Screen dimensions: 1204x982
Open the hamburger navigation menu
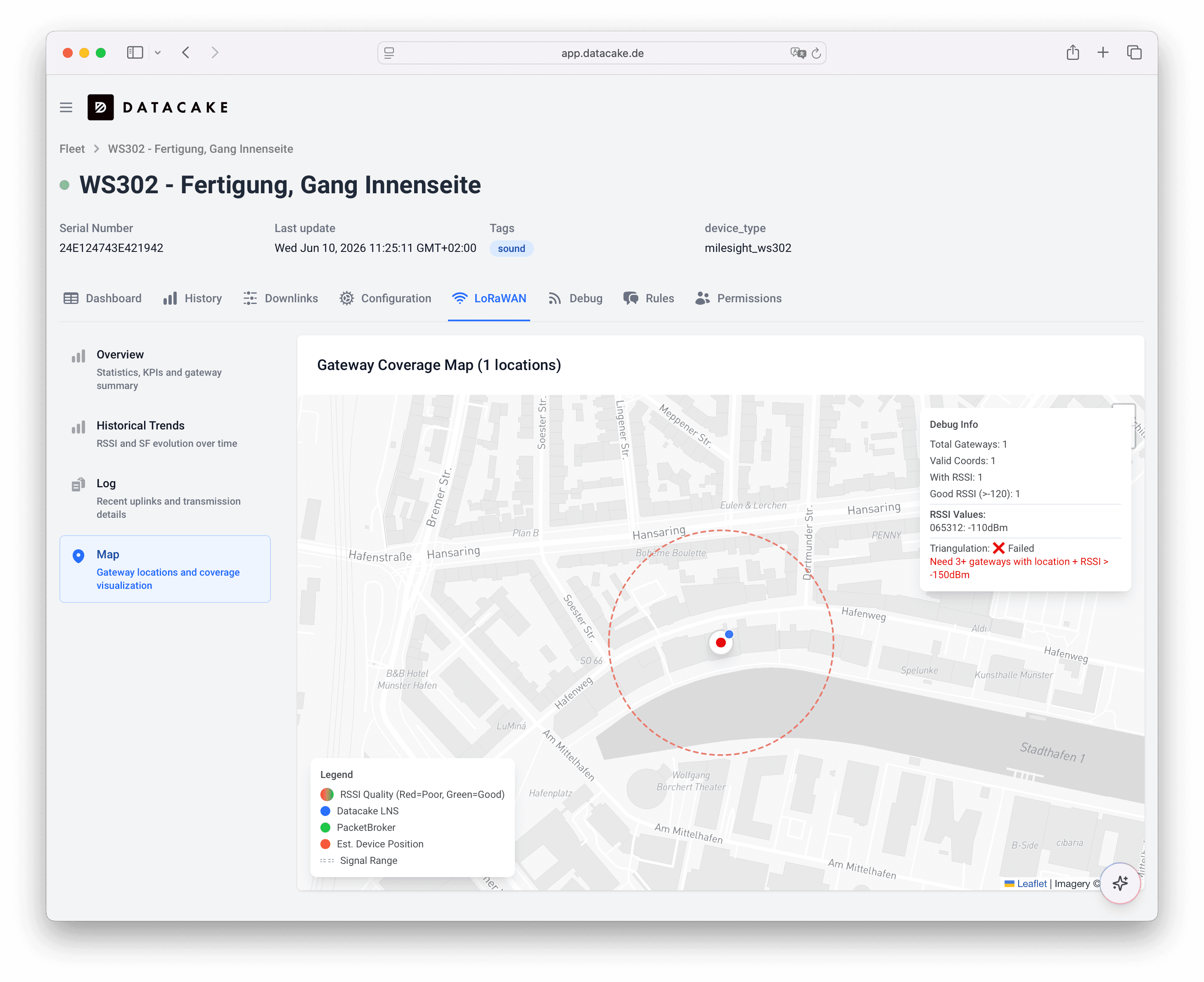pos(66,107)
